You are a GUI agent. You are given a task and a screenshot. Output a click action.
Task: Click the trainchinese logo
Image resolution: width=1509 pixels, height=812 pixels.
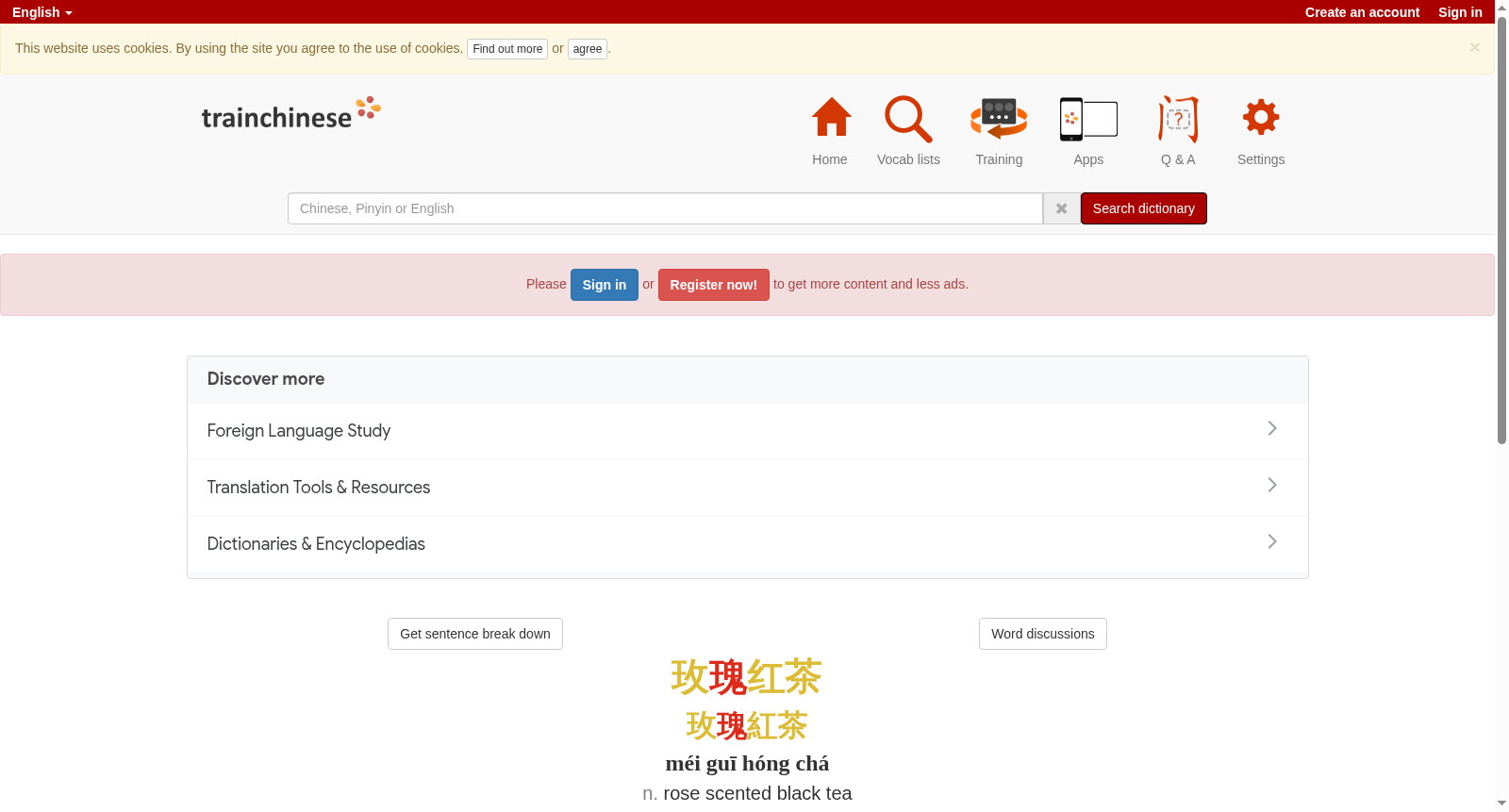tap(290, 113)
